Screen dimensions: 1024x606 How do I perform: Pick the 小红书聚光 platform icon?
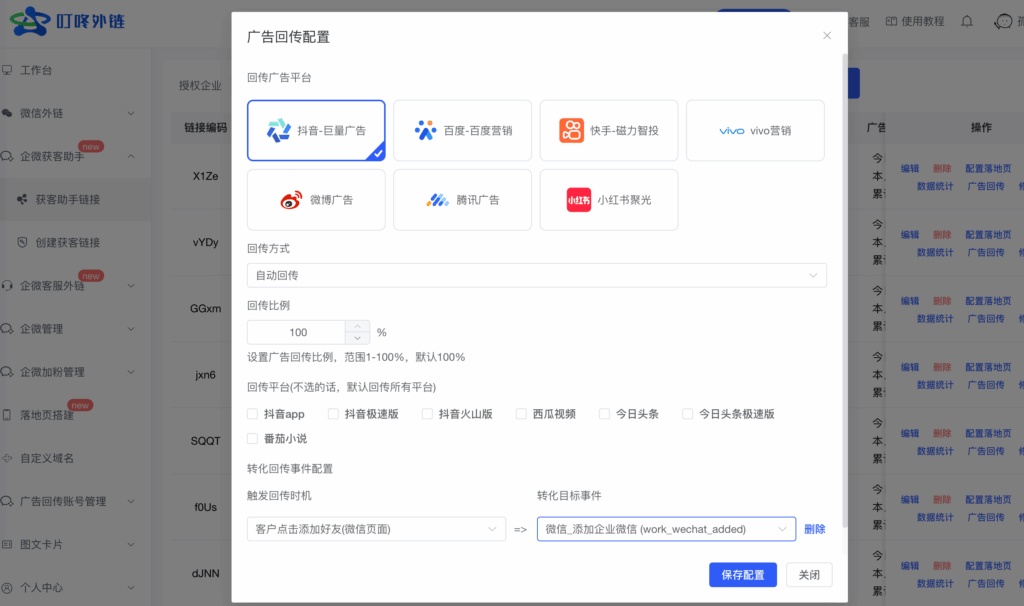pos(579,200)
